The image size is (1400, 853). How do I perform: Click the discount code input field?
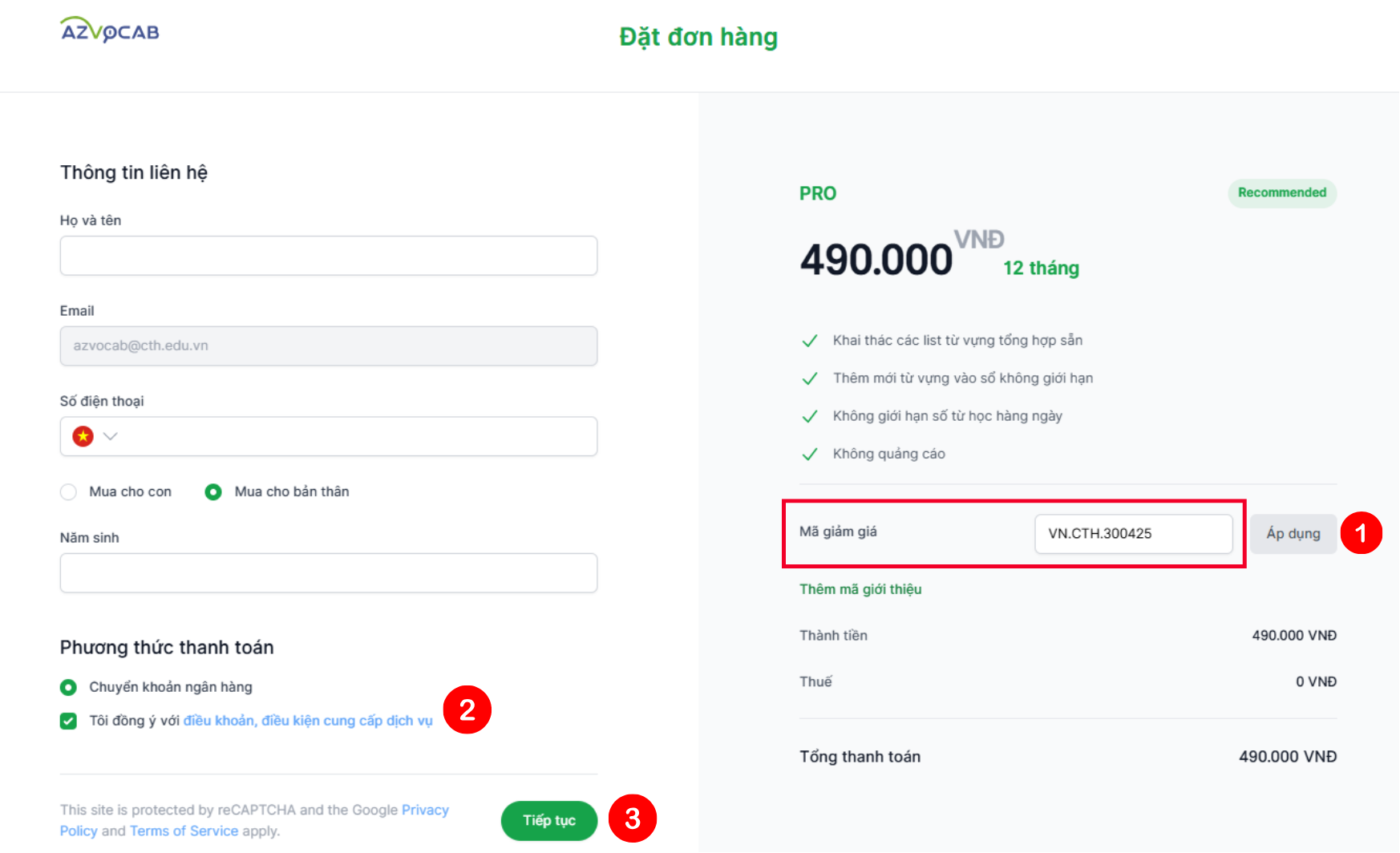pyautogui.click(x=1133, y=534)
